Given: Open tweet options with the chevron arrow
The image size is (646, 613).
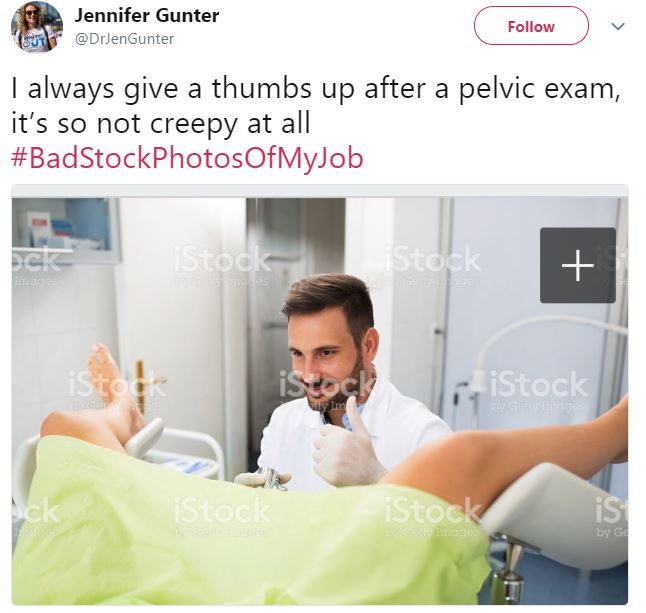Looking at the screenshot, I should (x=618, y=27).
